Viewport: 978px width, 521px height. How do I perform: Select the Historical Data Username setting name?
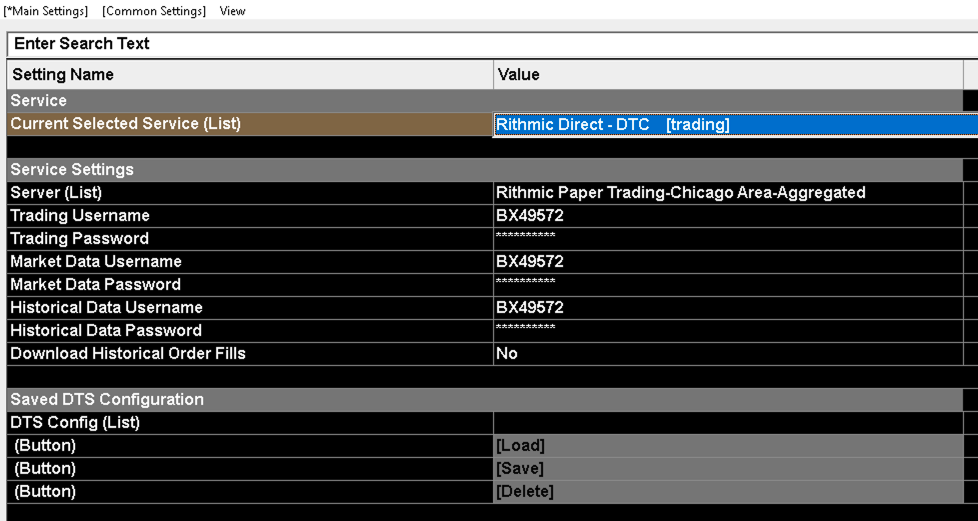click(x=250, y=308)
